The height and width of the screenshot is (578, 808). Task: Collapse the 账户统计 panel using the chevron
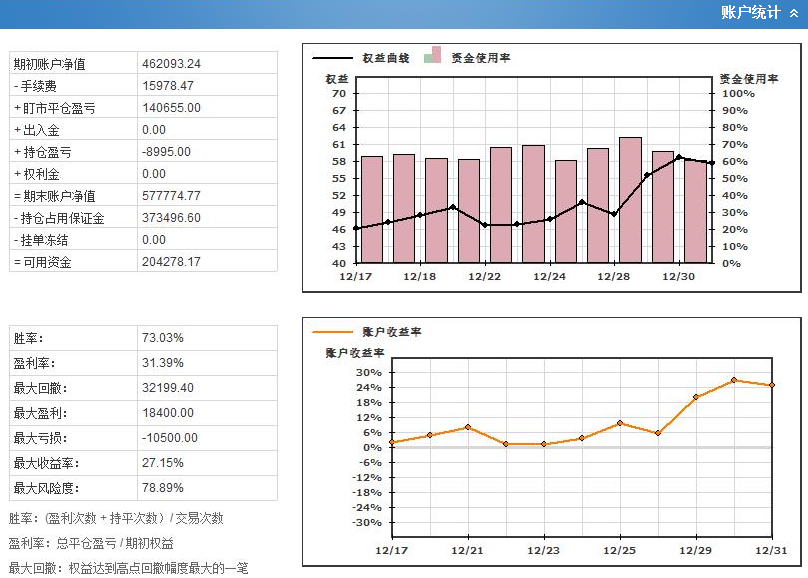794,14
